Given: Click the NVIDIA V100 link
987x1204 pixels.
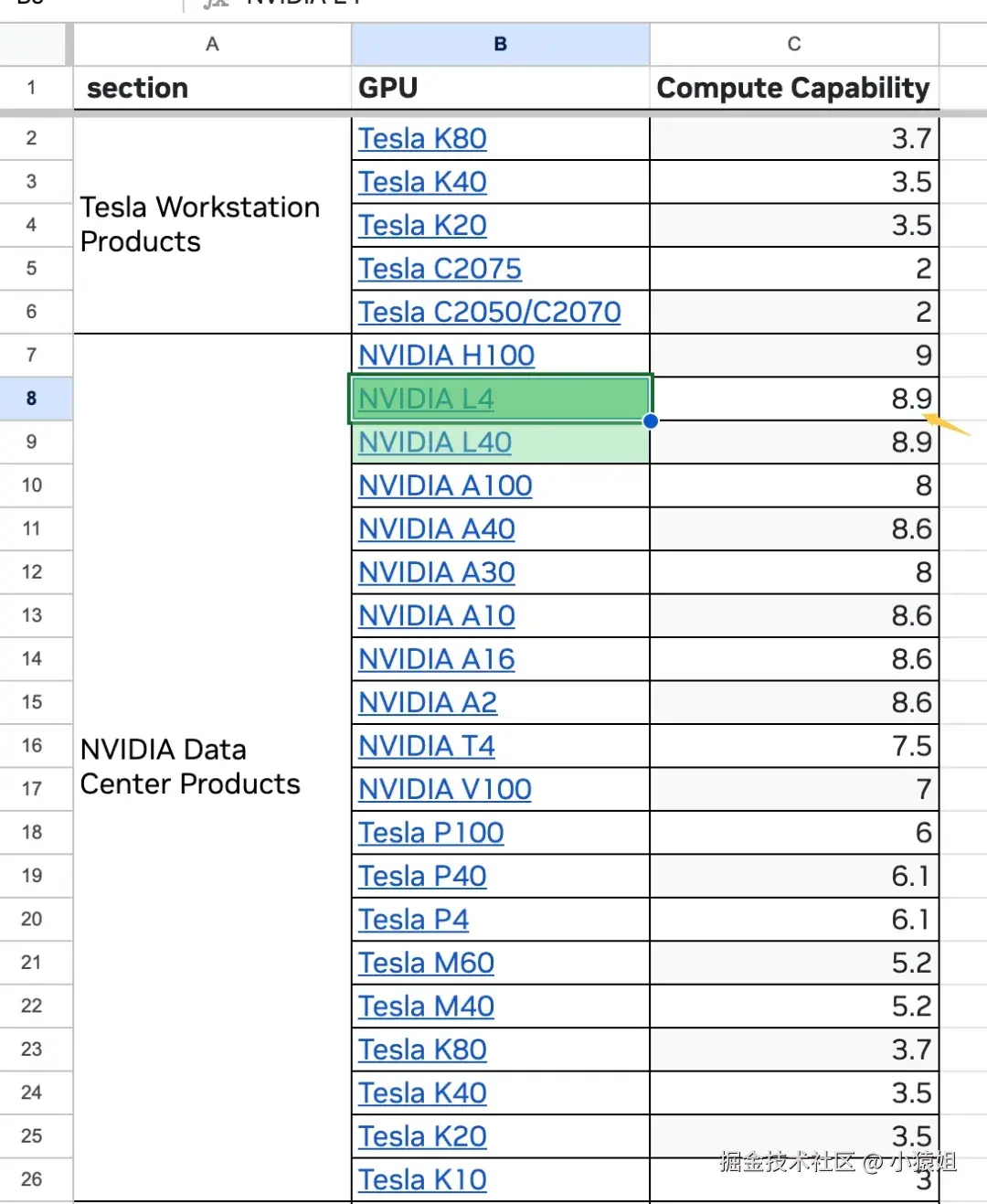Looking at the screenshot, I should pos(444,789).
